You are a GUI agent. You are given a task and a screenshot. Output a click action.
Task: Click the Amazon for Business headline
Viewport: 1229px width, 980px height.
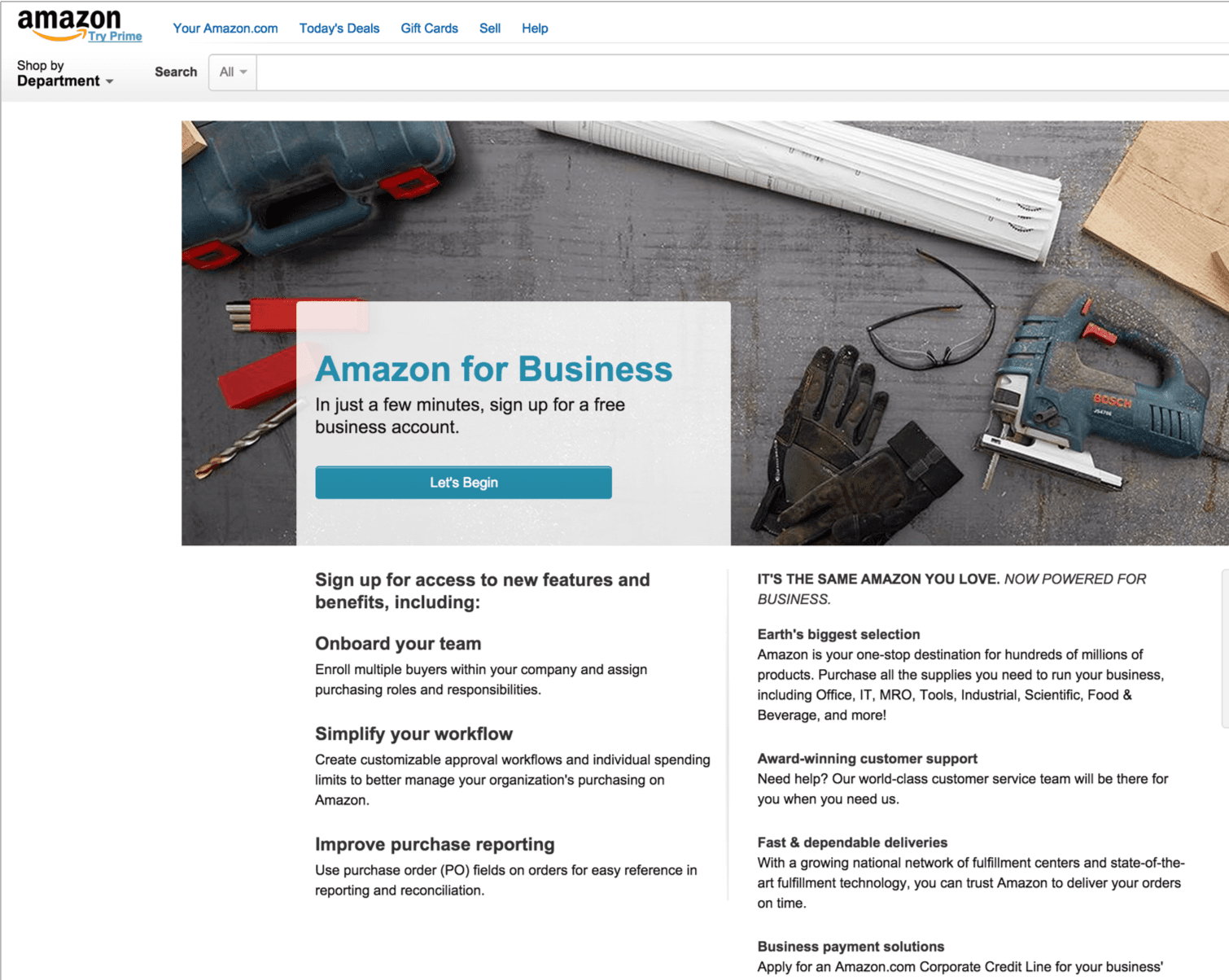494,369
